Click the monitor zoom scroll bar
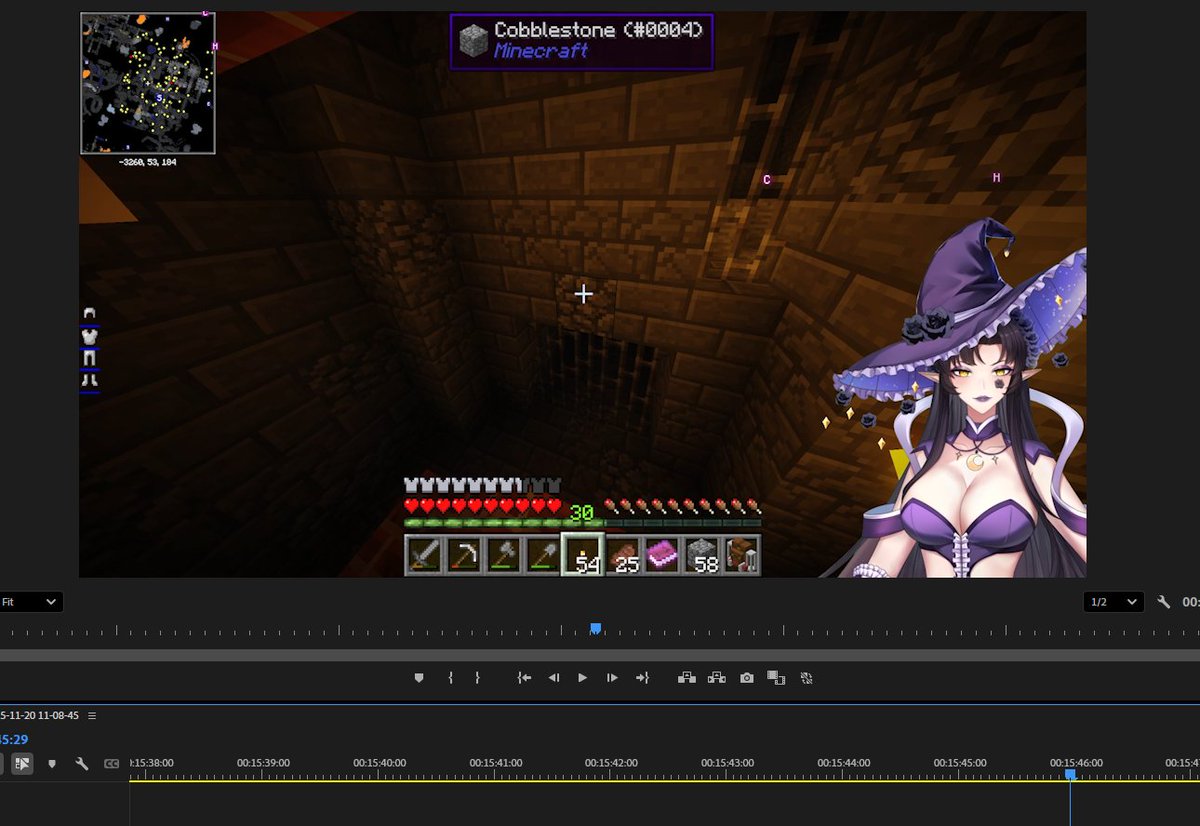The width and height of the screenshot is (1200, 826). click(x=600, y=655)
